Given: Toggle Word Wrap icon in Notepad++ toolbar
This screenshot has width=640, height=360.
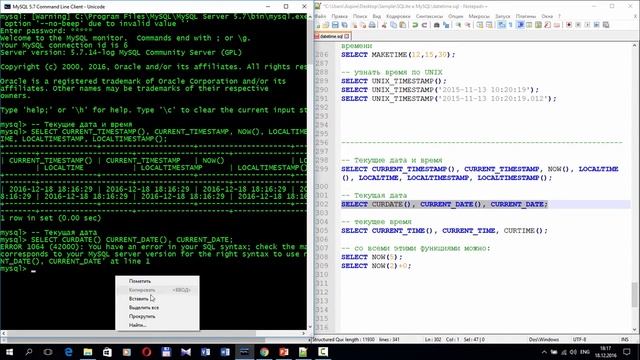Looking at the screenshot, I should (501, 25).
